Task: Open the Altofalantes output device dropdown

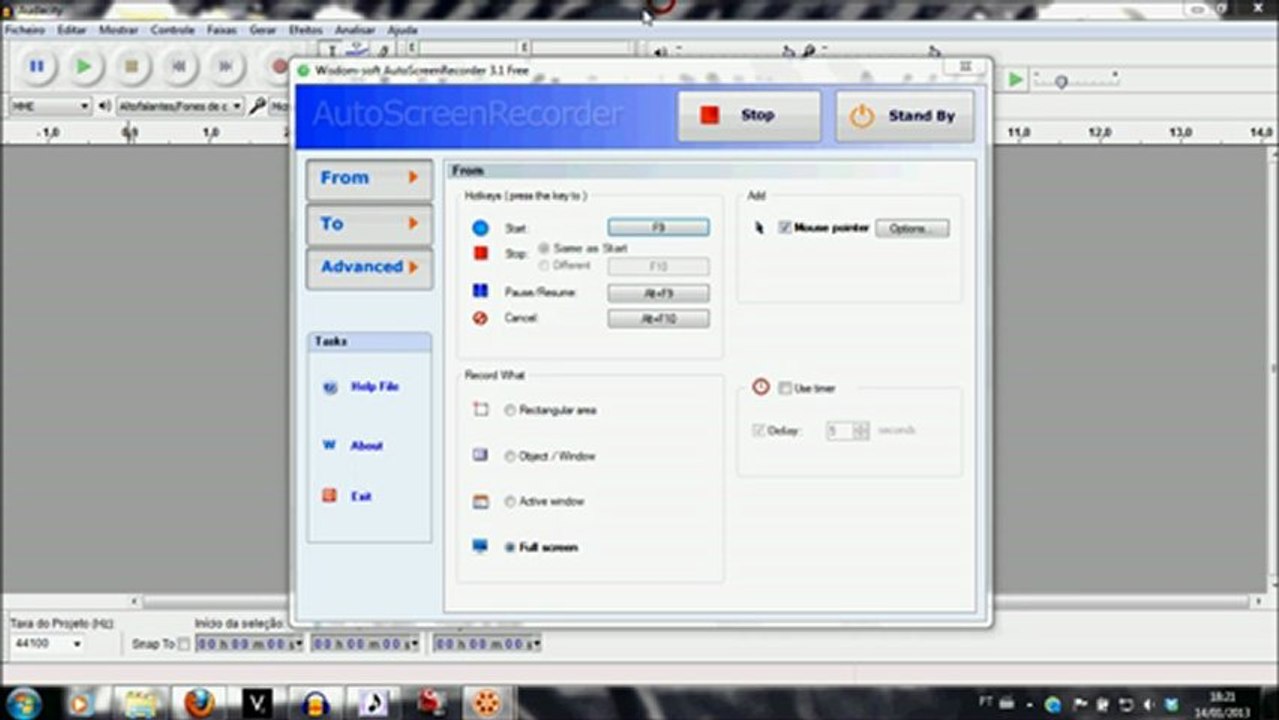Action: tap(180, 106)
